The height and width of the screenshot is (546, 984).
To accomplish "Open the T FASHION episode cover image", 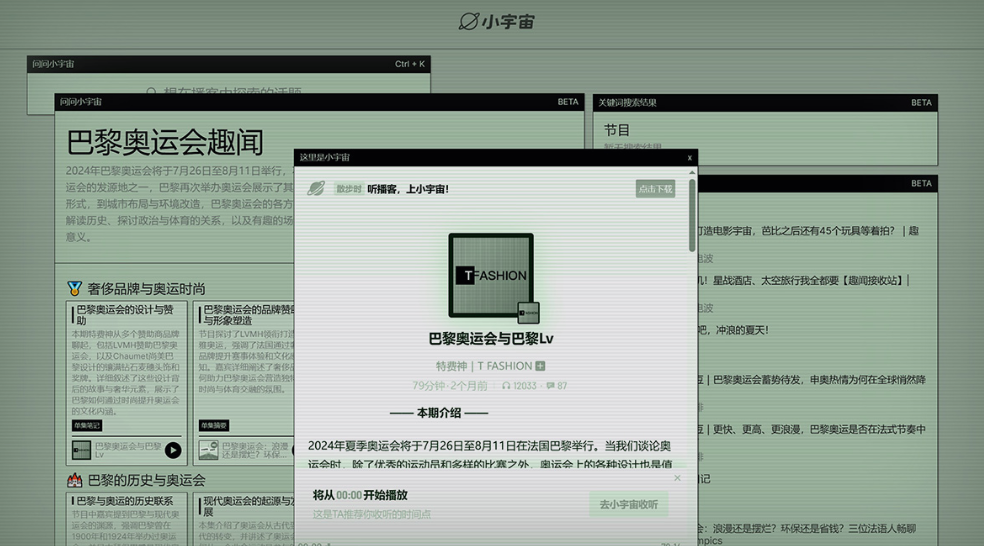I will 491,275.
